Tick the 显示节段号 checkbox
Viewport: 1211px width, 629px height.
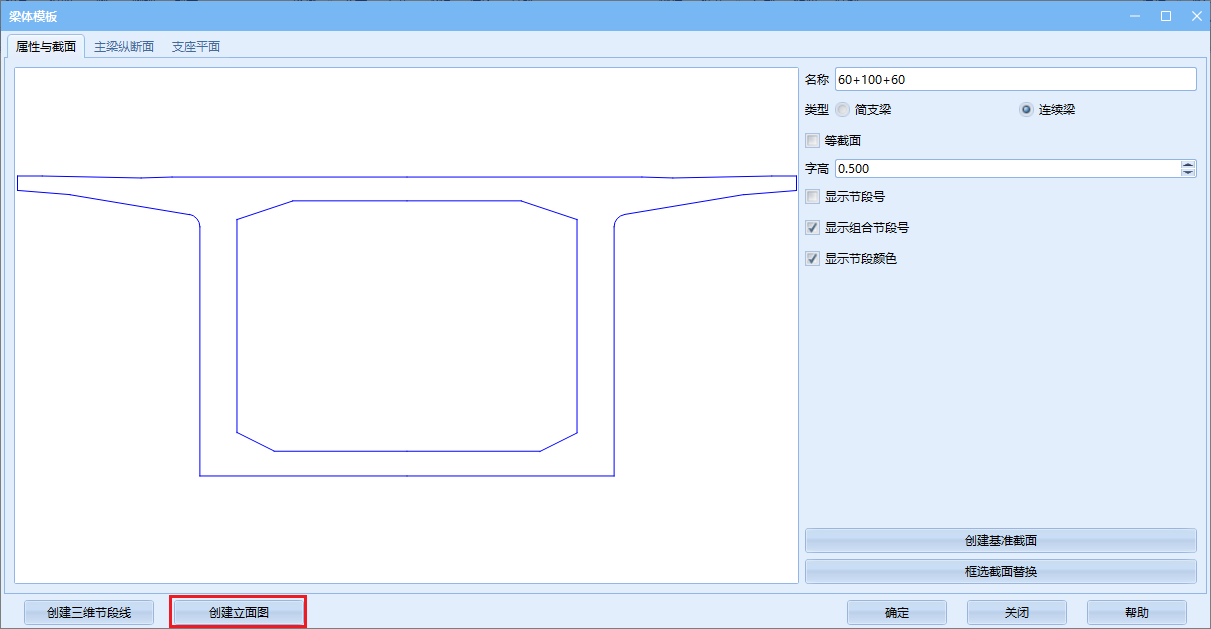(x=813, y=197)
